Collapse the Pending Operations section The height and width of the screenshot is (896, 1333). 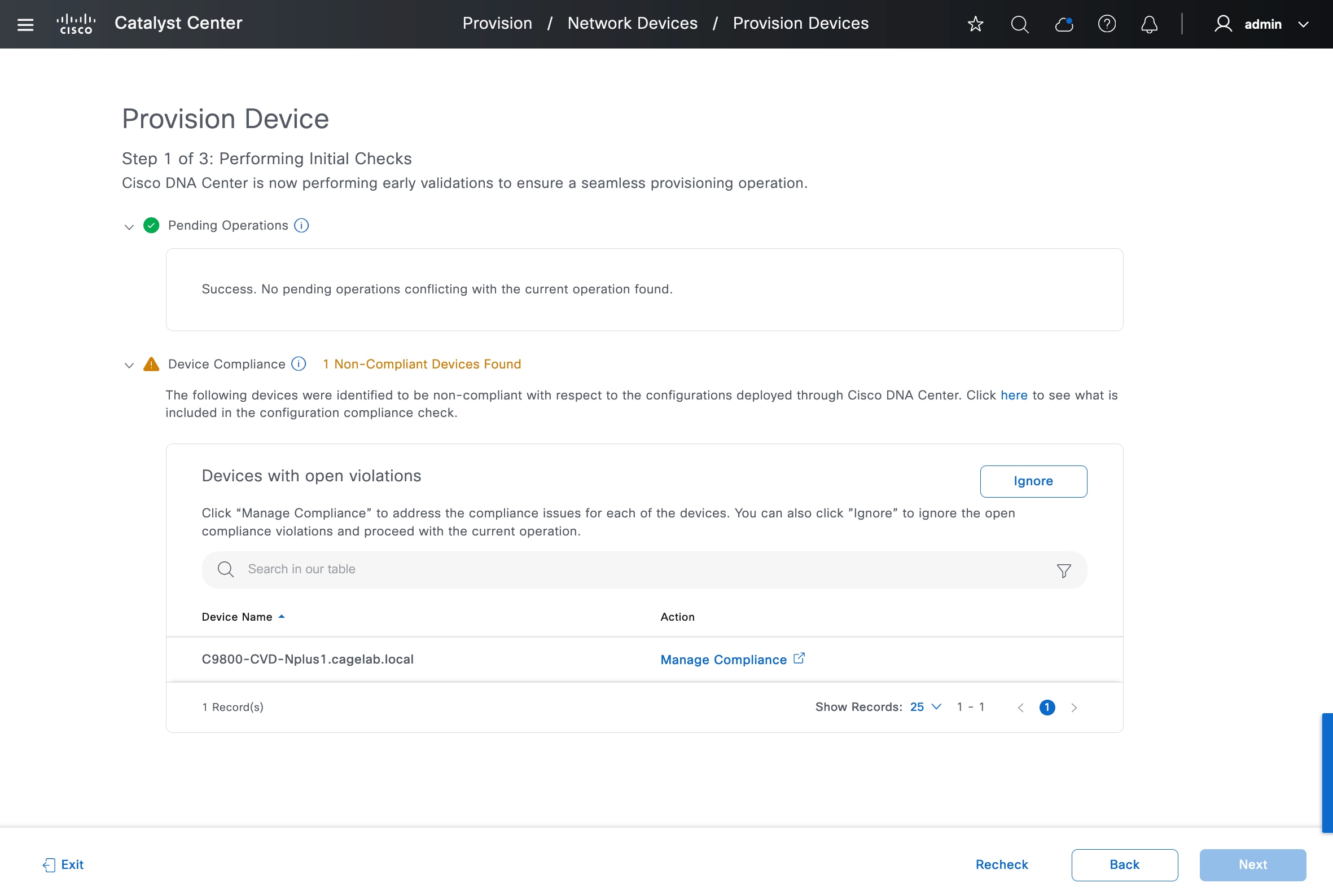click(129, 227)
